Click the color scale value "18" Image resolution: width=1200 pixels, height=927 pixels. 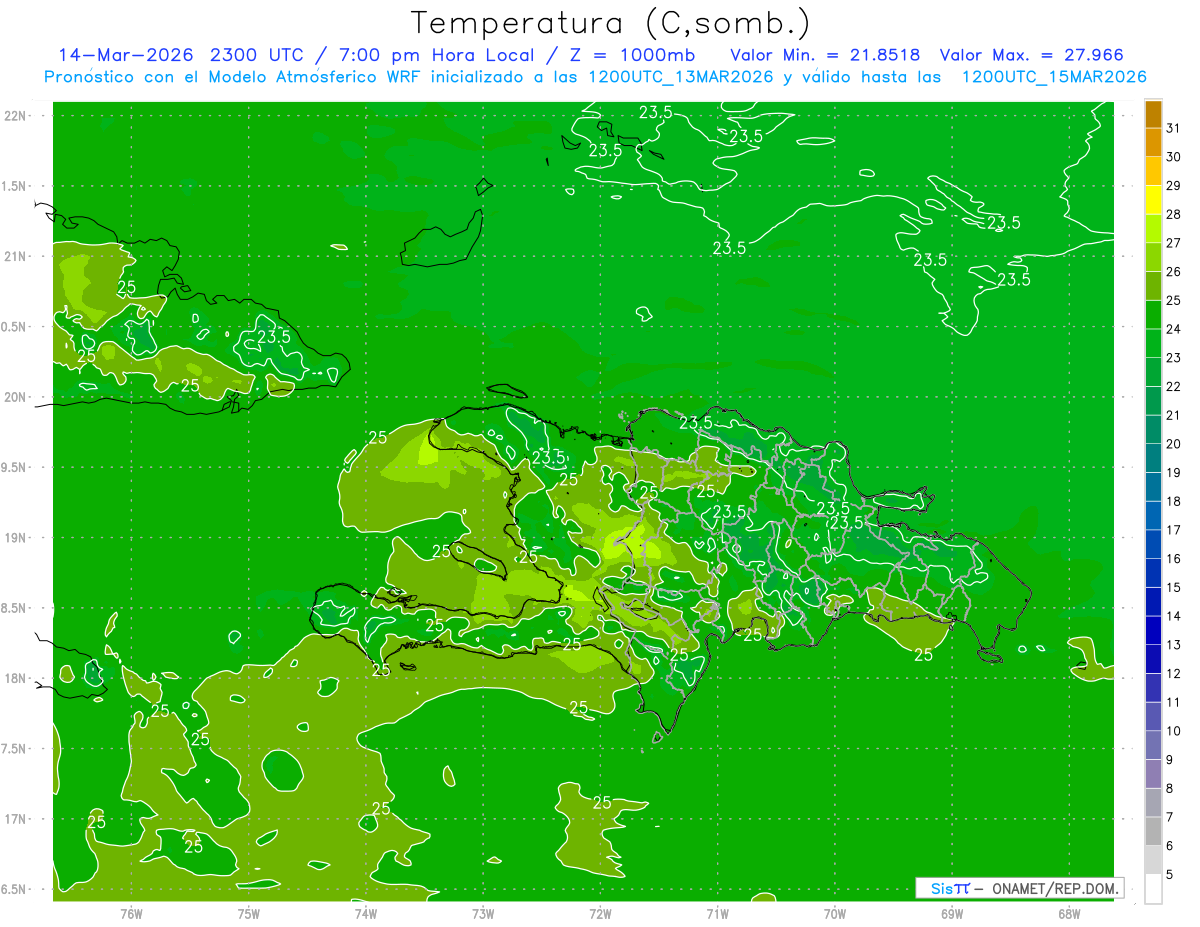(1174, 501)
